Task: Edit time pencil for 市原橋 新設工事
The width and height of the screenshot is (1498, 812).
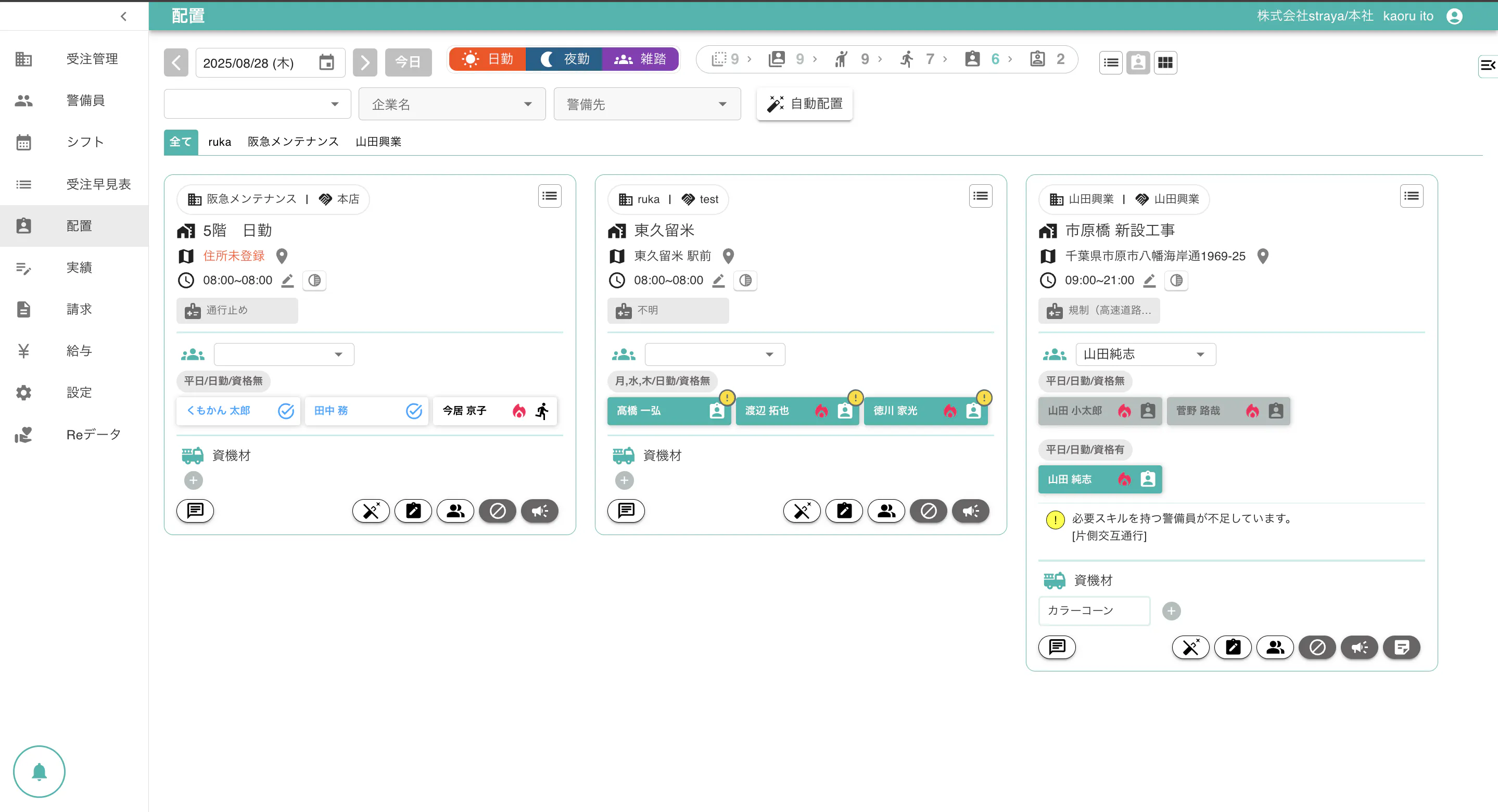Action: 1149,281
